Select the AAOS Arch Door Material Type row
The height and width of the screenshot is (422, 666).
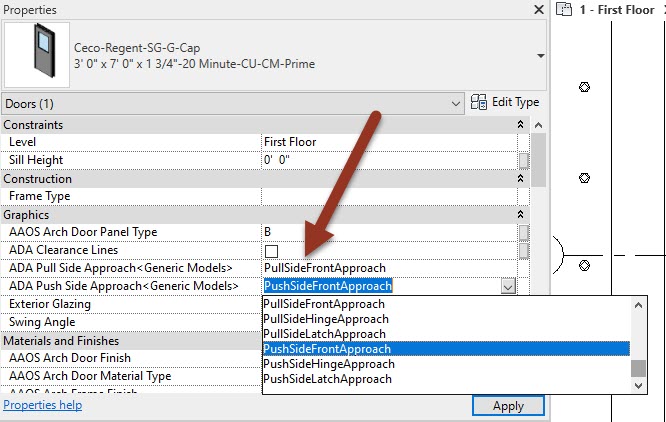pyautogui.click(x=131, y=376)
